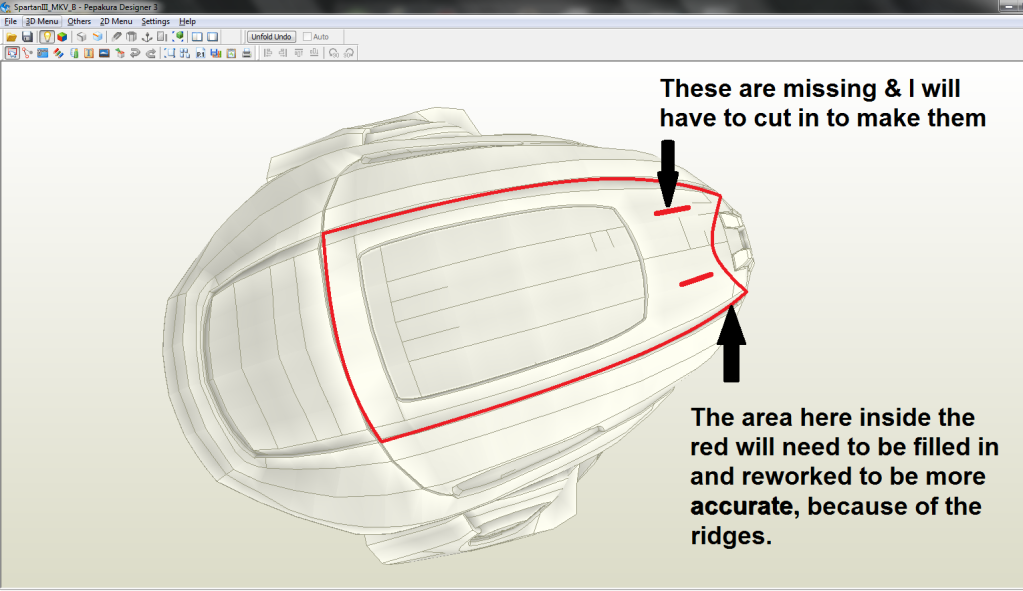Toggle the light bulb lighting icon
The image size is (1023, 591).
point(46,37)
